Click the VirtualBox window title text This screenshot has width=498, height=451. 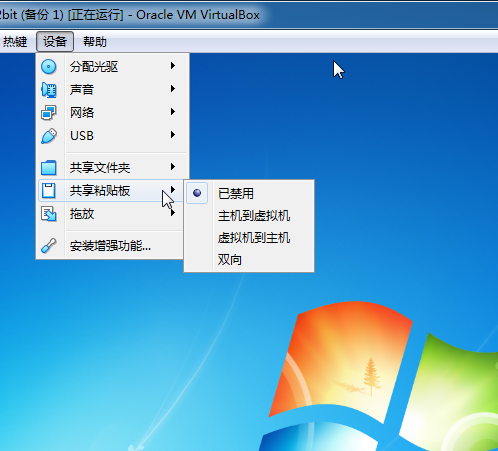pos(130,15)
